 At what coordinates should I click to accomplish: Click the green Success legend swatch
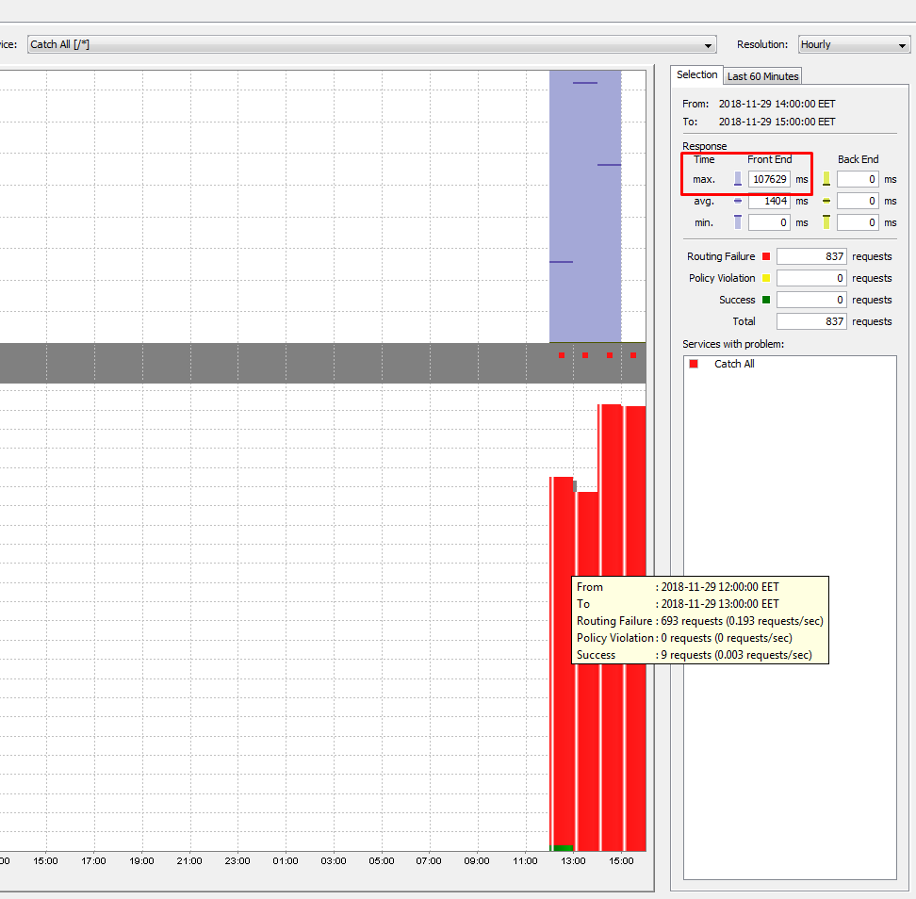(766, 300)
